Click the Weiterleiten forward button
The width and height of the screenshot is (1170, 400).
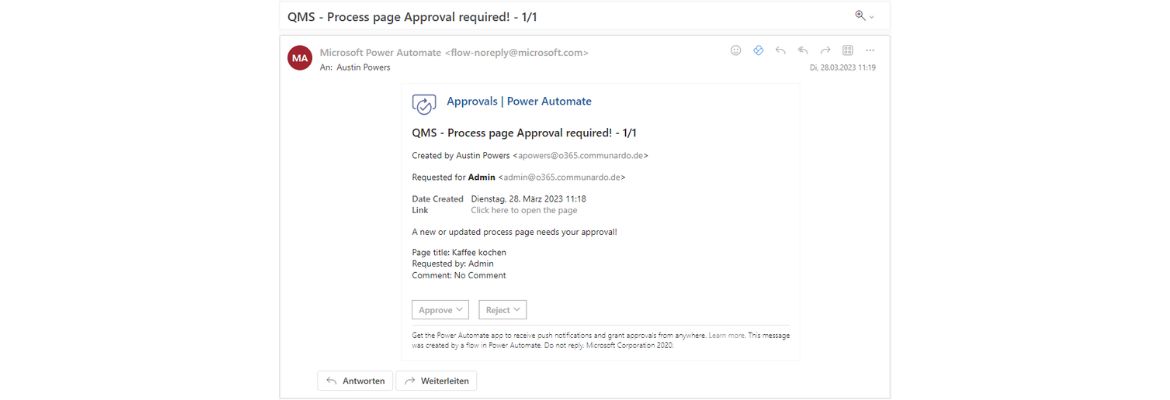437,381
